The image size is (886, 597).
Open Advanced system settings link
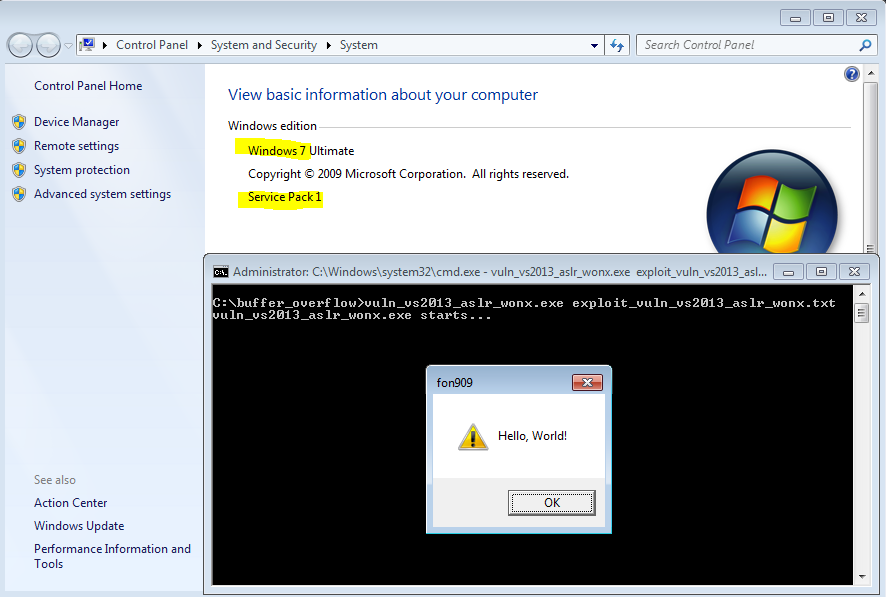pos(102,194)
